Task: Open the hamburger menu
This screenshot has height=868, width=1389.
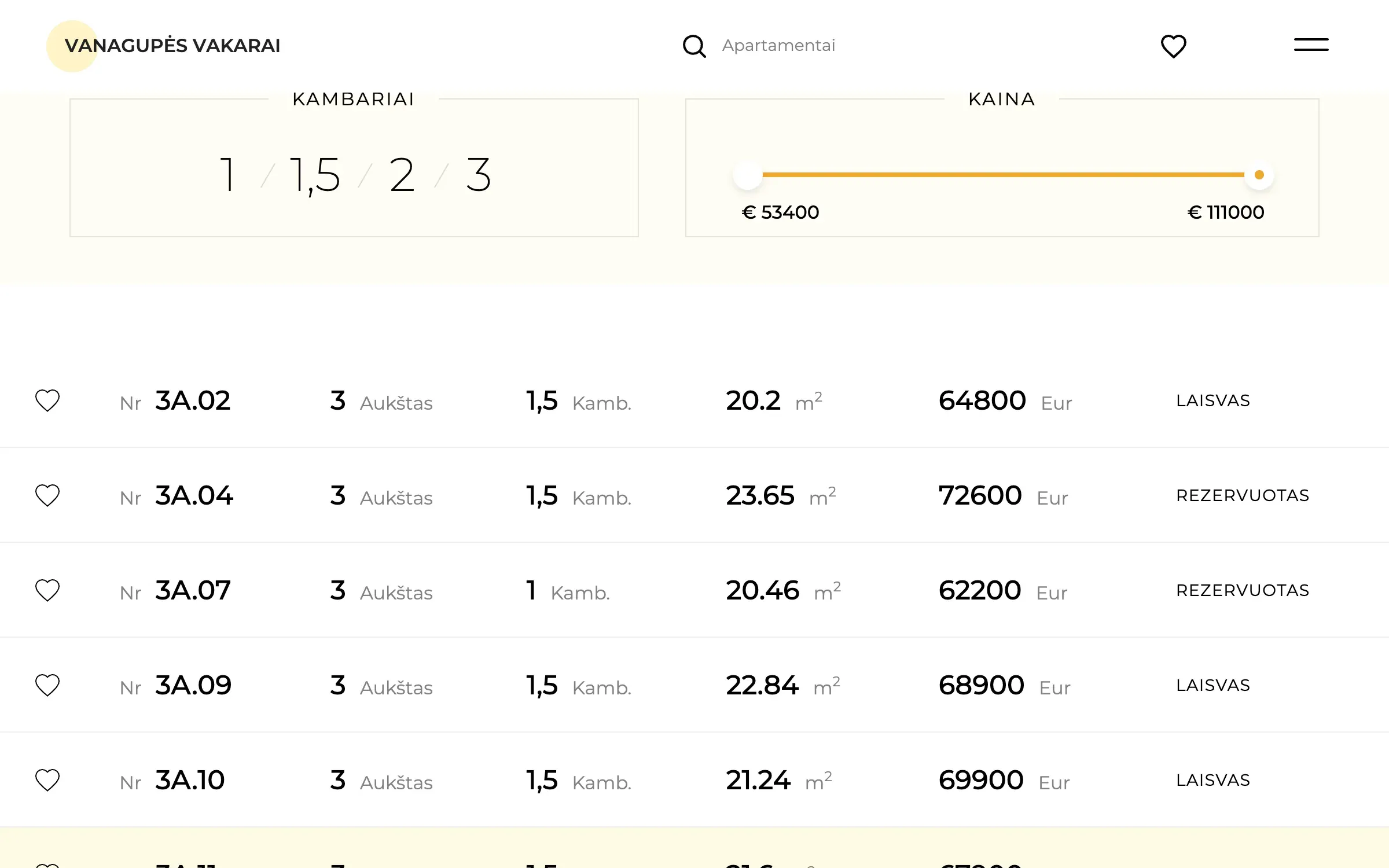Action: click(1311, 45)
